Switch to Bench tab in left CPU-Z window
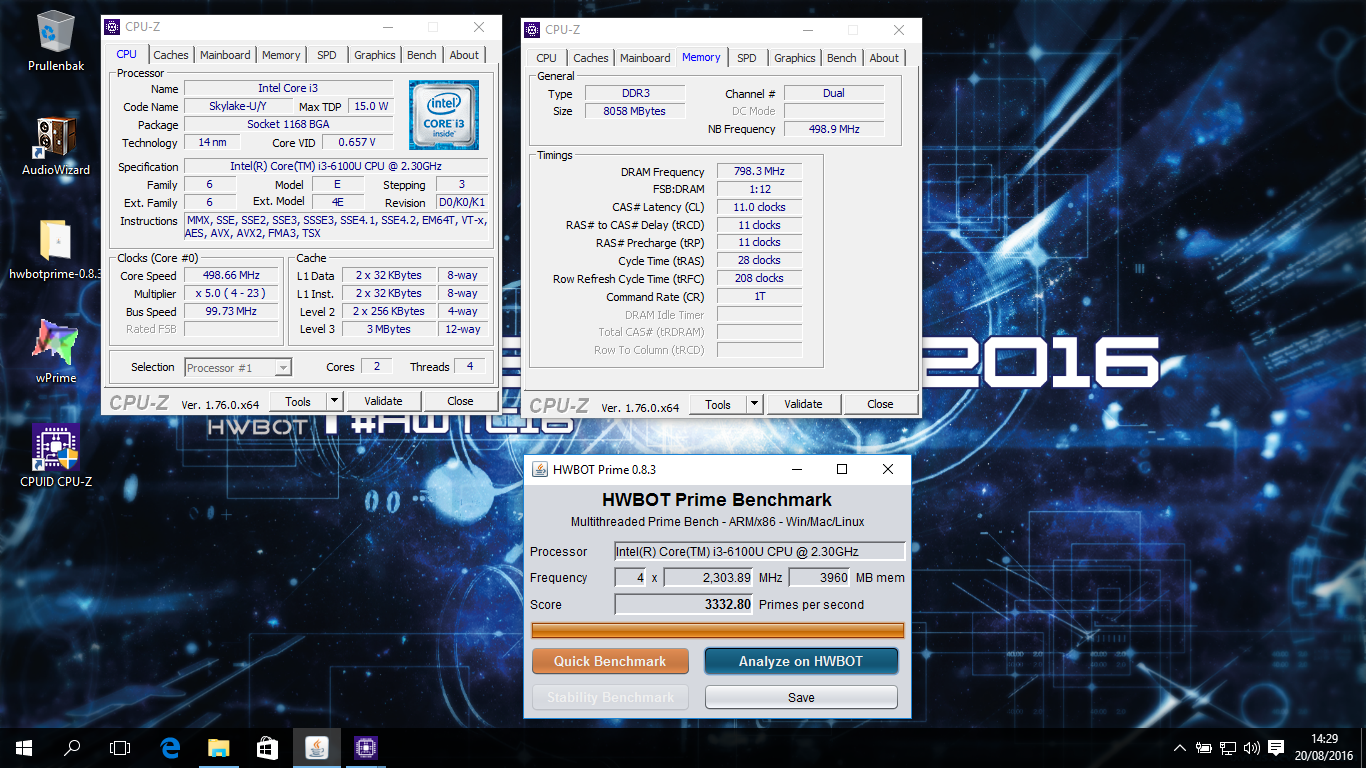This screenshot has width=1366, height=768. coord(422,55)
